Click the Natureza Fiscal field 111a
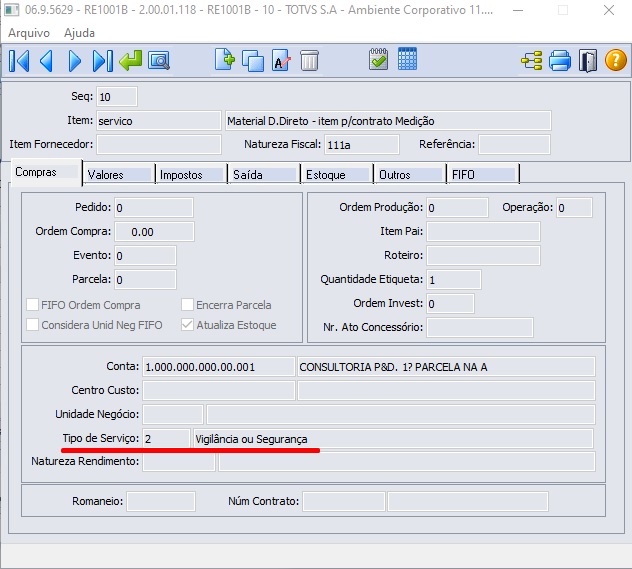The image size is (632, 569). (362, 144)
